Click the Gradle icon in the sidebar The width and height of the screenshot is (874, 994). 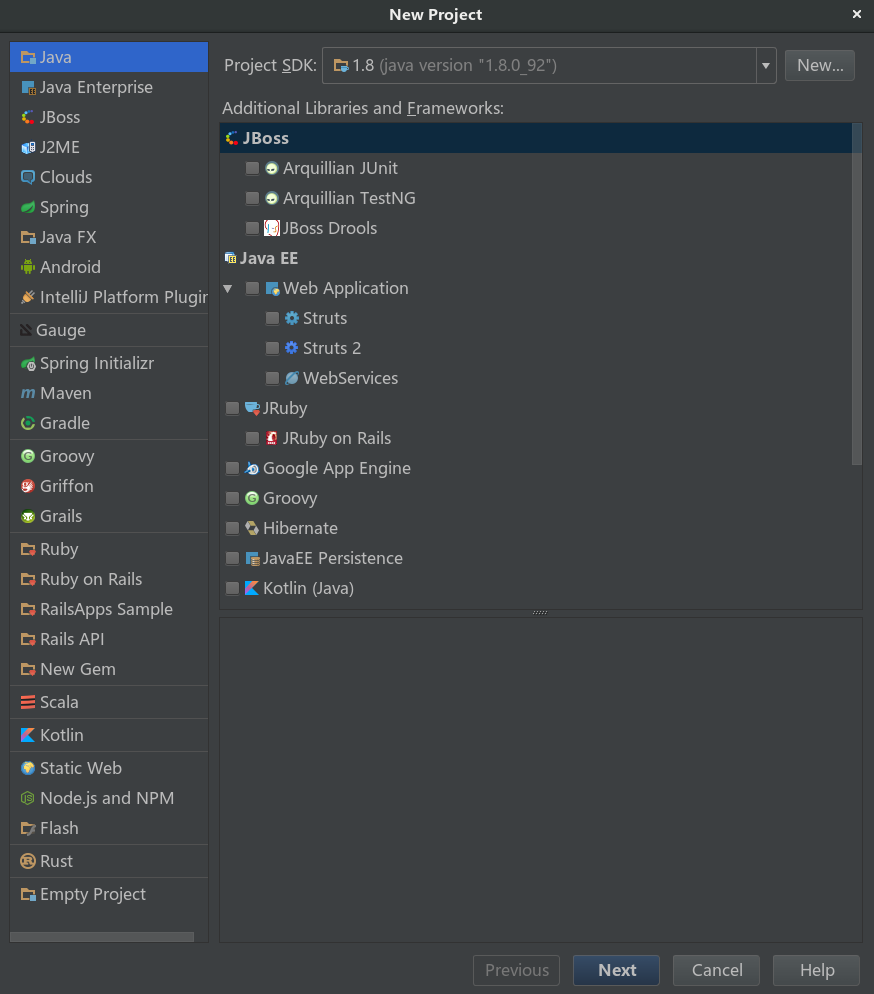(28, 423)
